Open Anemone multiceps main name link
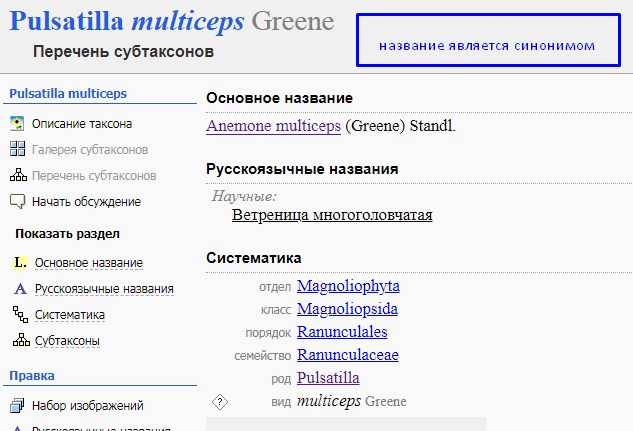633x431 pixels. pyautogui.click(x=272, y=127)
